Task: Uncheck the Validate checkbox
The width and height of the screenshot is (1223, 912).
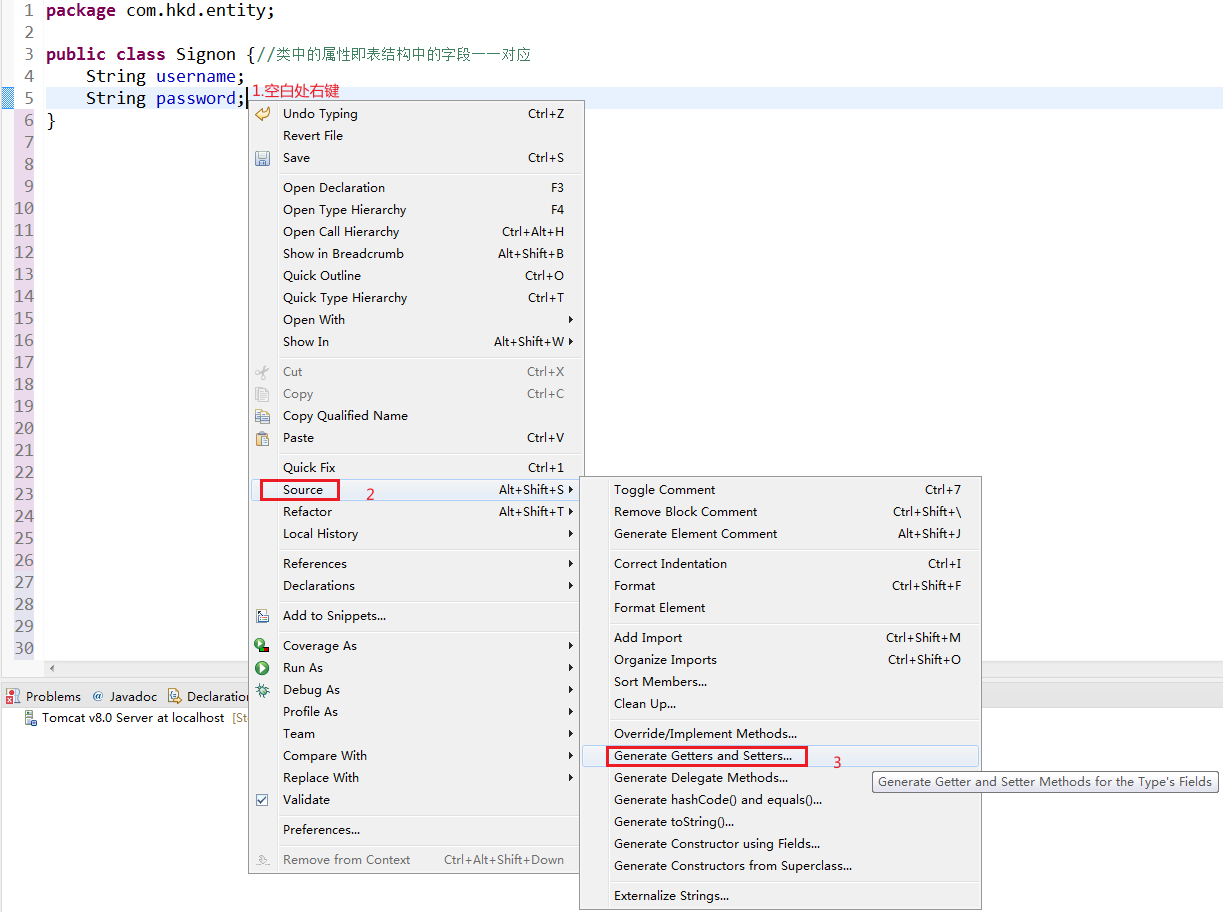Action: tap(262, 799)
